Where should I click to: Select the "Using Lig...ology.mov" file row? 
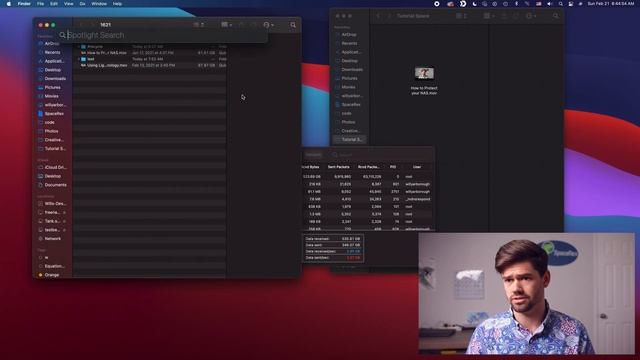[x=150, y=65]
